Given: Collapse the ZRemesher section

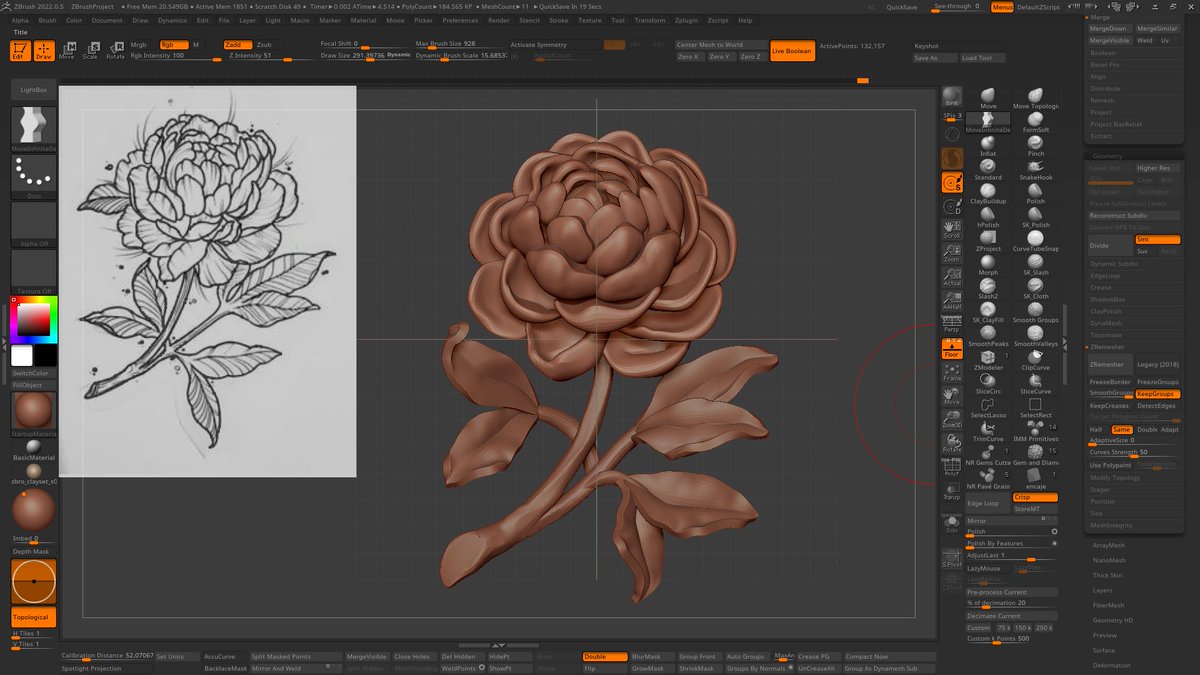Looking at the screenshot, I should (1107, 347).
